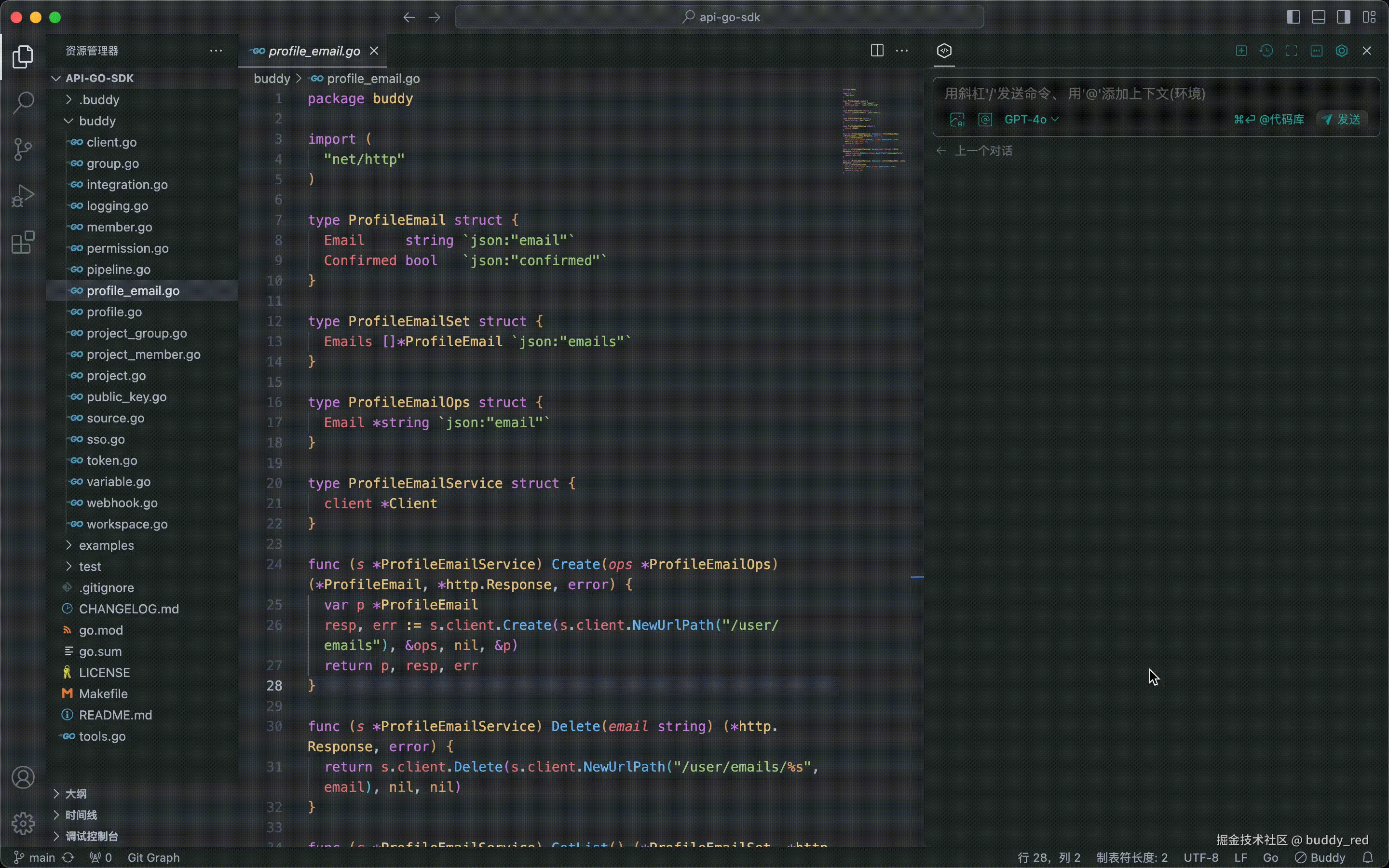Screen dimensions: 1389x868
Task: Toggle the bottom panel visibility
Action: pos(1318,17)
